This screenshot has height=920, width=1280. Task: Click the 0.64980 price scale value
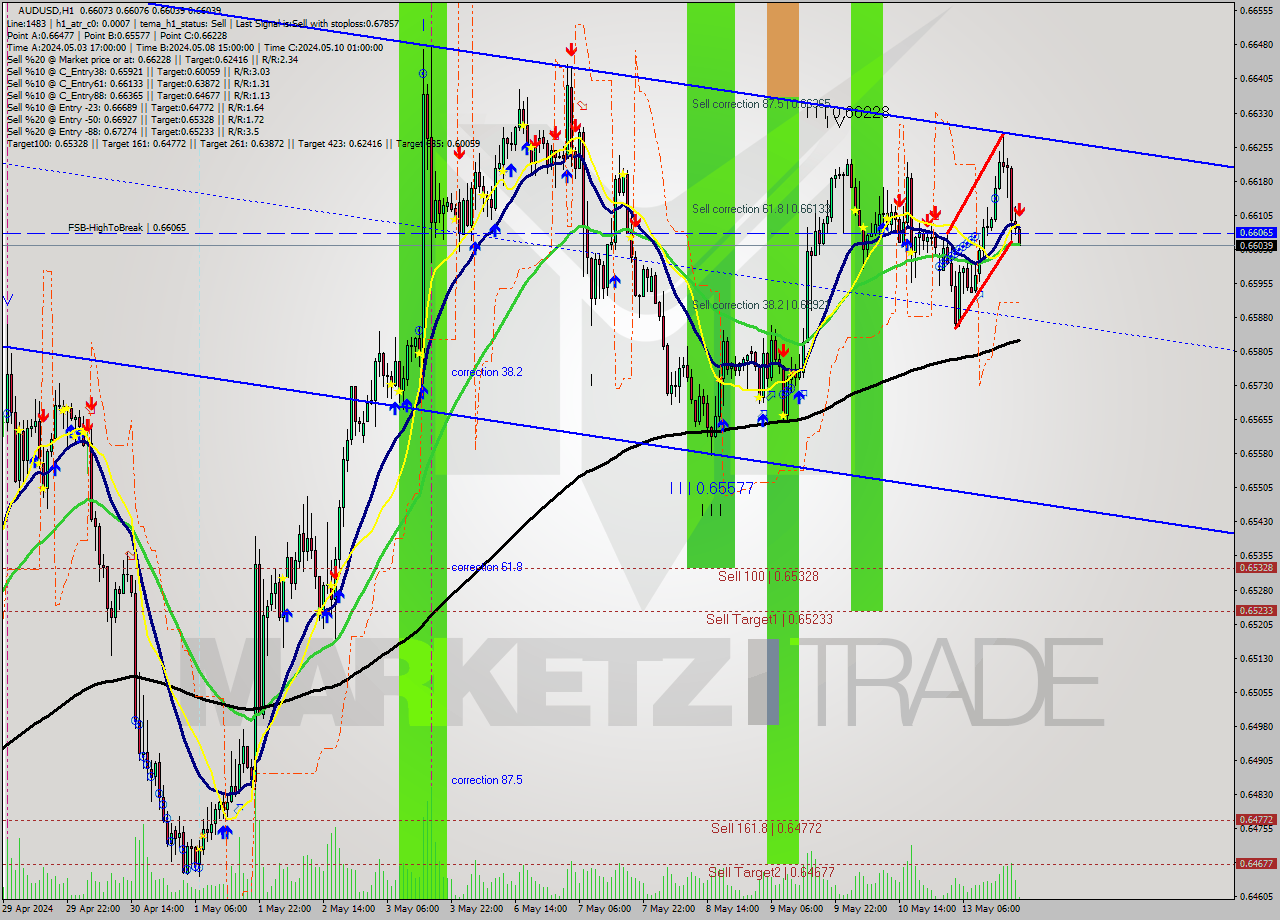[x=1256, y=726]
